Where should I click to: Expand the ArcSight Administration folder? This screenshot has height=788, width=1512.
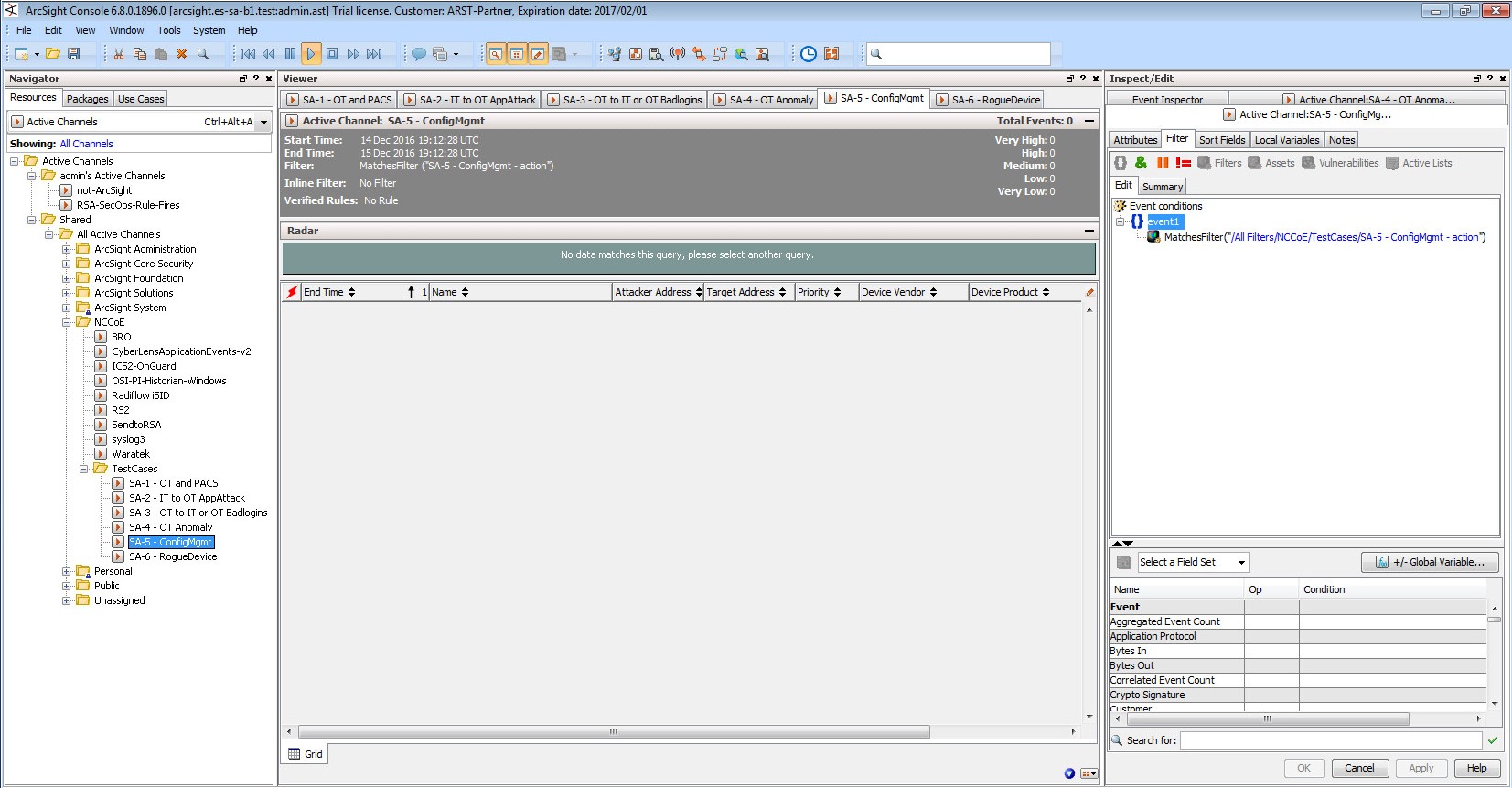pos(66,249)
